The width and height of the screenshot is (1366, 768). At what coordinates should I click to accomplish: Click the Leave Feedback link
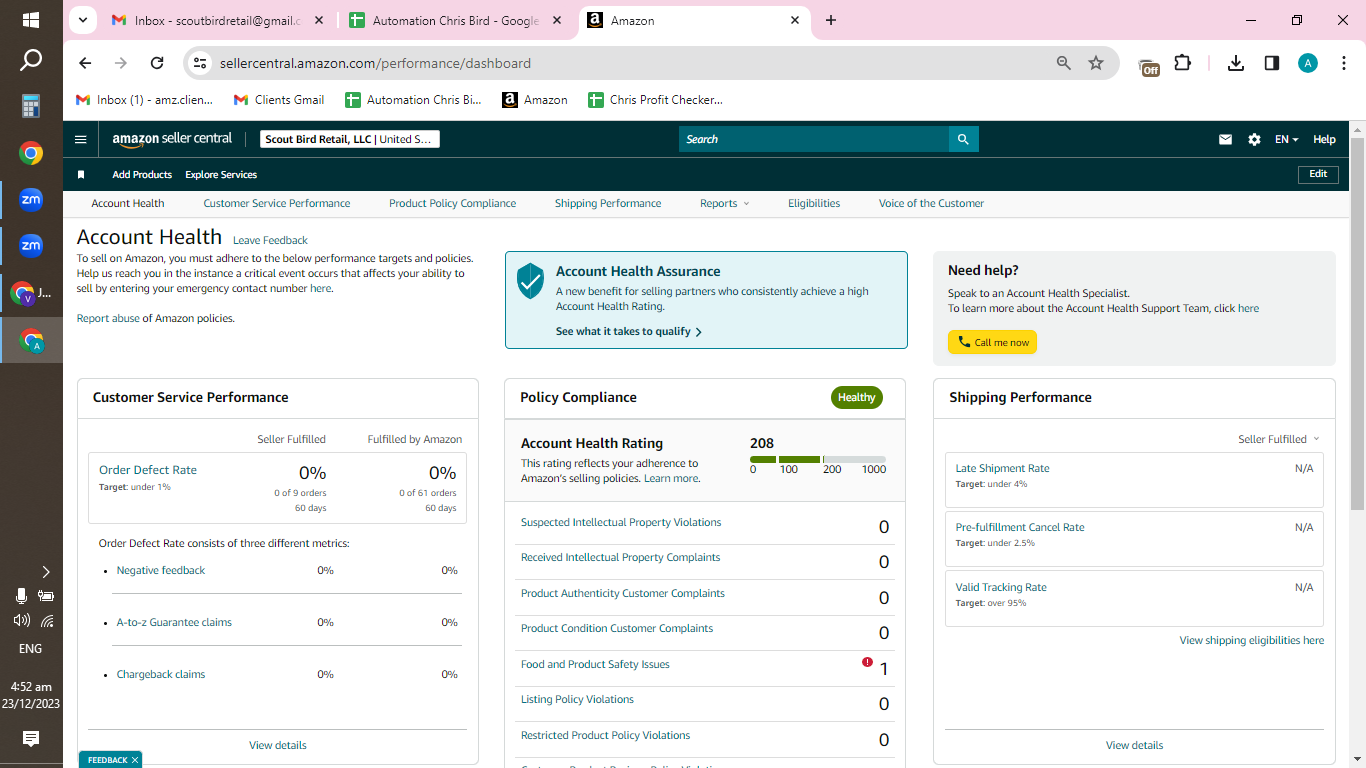point(270,240)
